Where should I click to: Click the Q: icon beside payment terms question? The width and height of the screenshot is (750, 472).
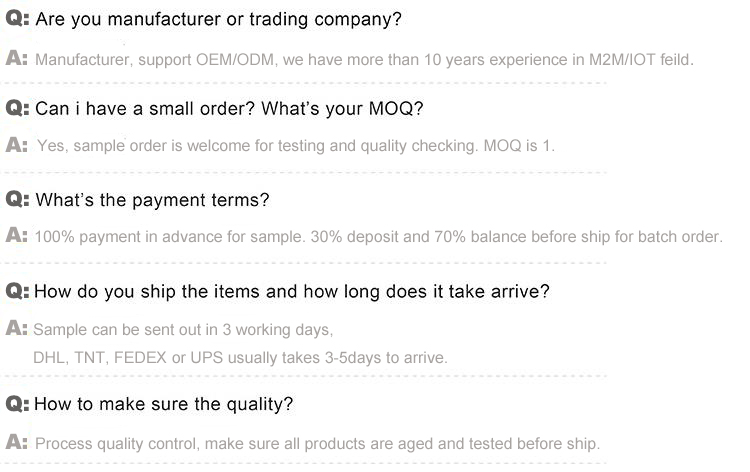click(17, 199)
